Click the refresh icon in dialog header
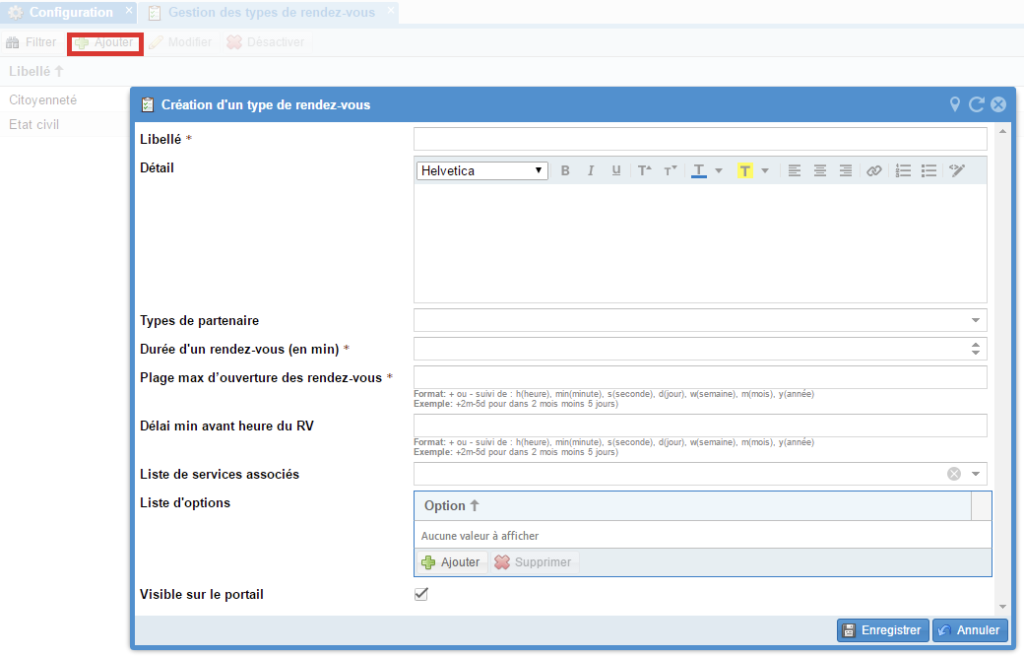Viewport: 1024px width, 656px height. (x=976, y=104)
